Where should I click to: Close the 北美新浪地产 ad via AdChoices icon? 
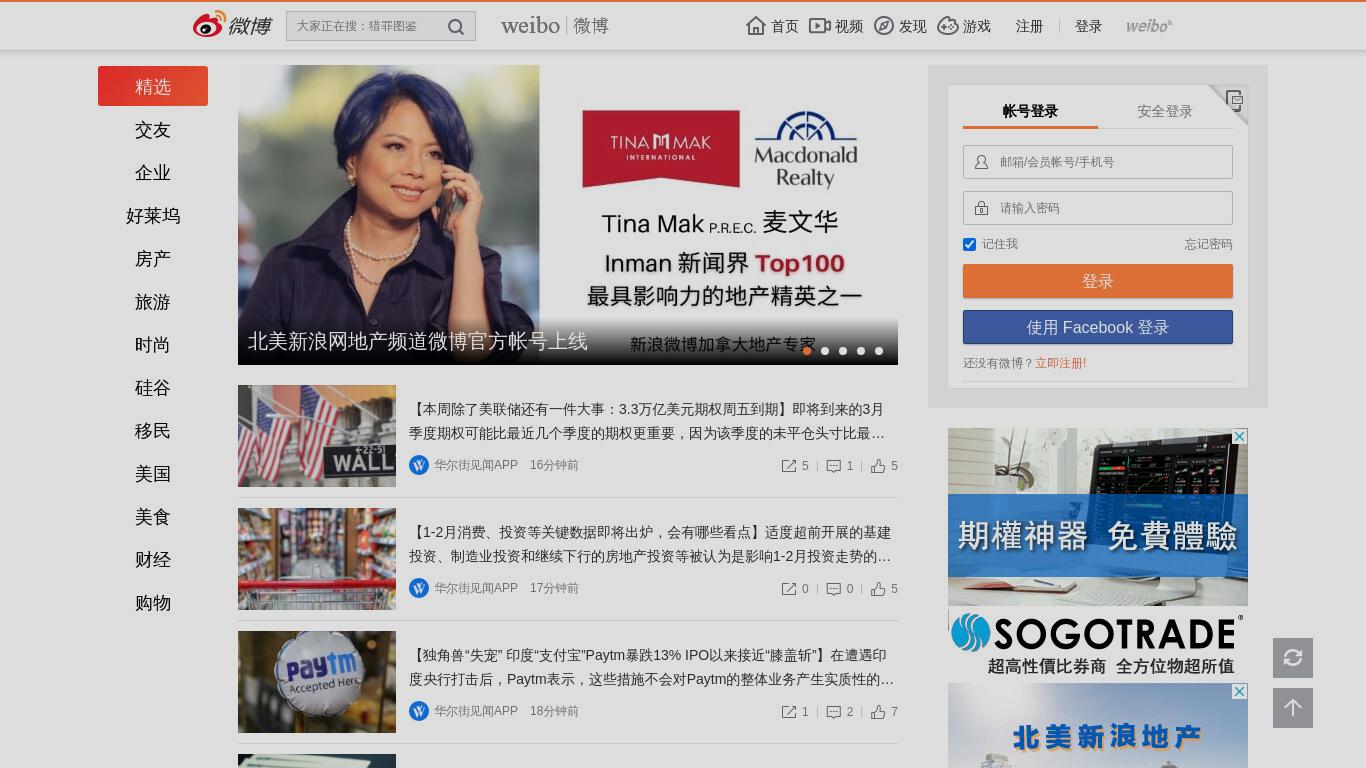1239,692
